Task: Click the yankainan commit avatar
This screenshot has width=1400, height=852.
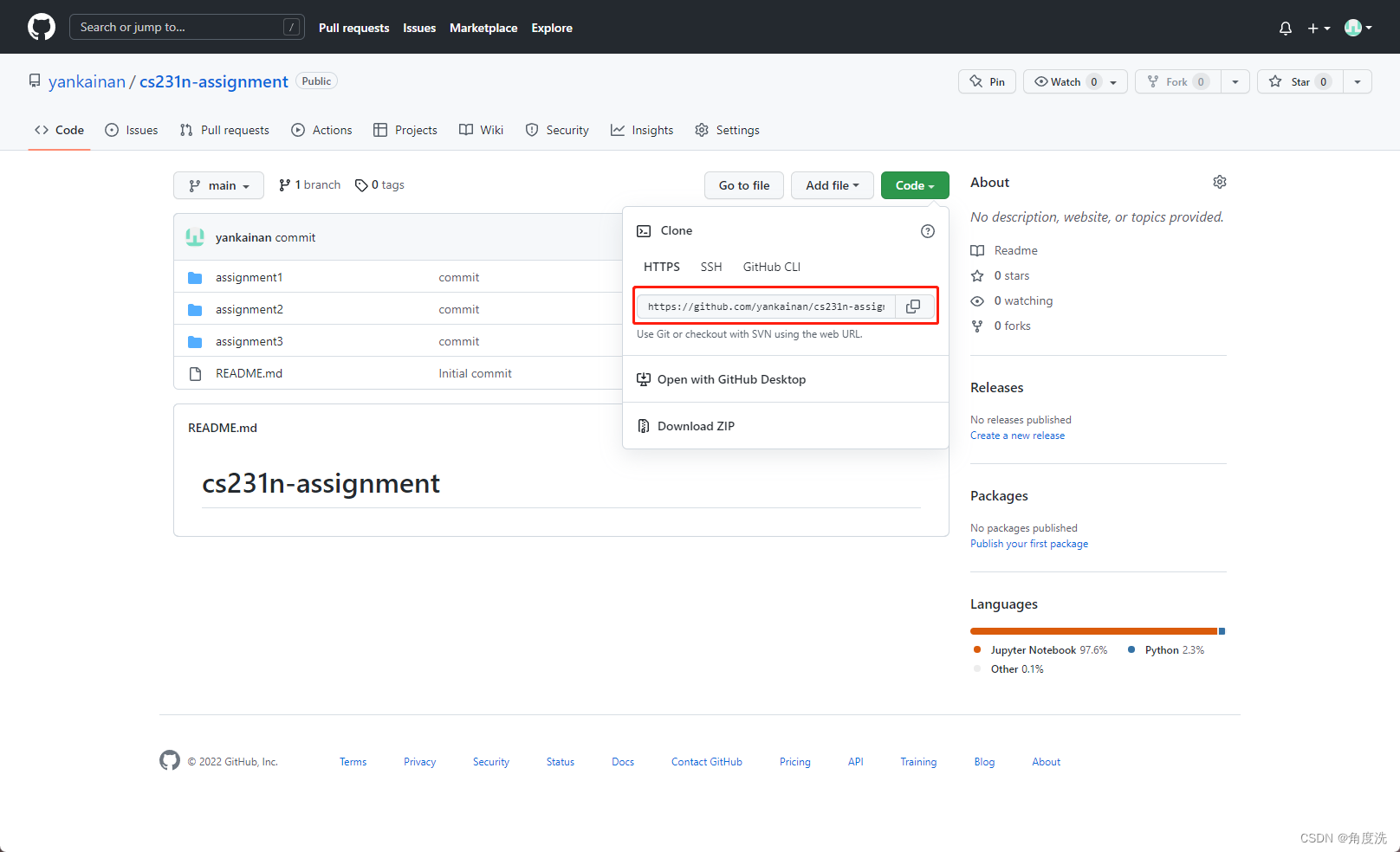Action: [195, 237]
